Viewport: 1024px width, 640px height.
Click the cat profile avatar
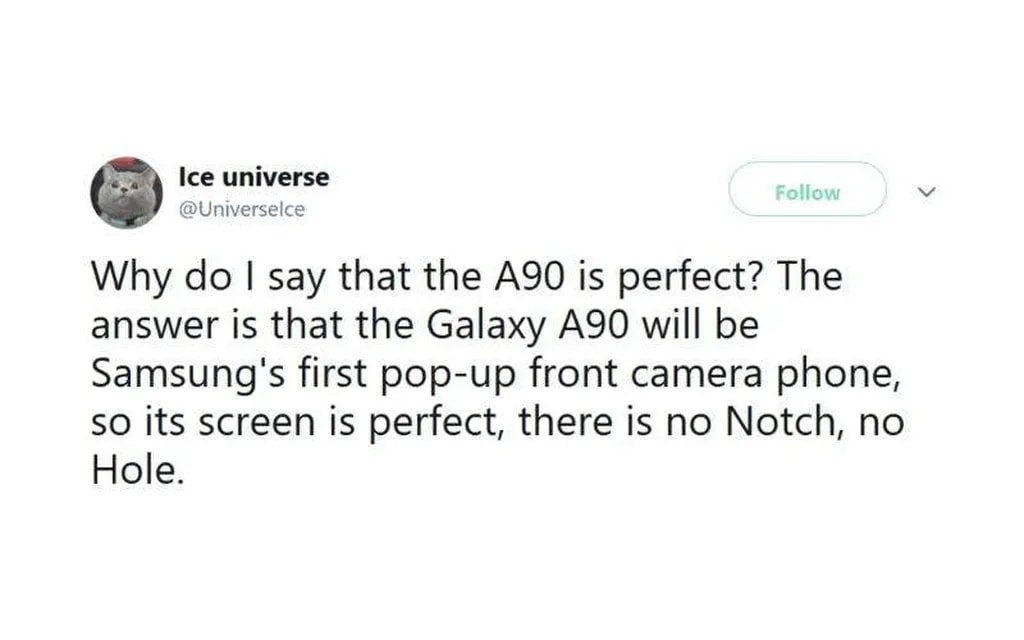pos(127,193)
